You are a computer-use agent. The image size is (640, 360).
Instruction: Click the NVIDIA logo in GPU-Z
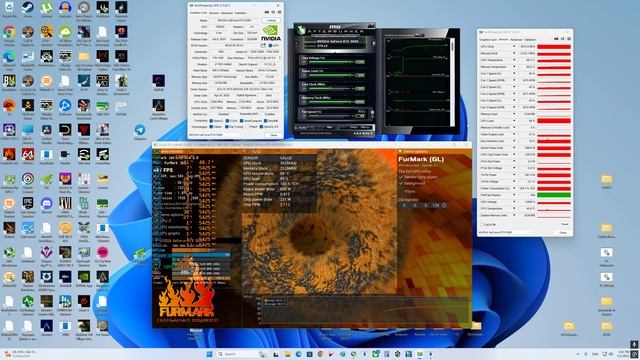pos(271,33)
